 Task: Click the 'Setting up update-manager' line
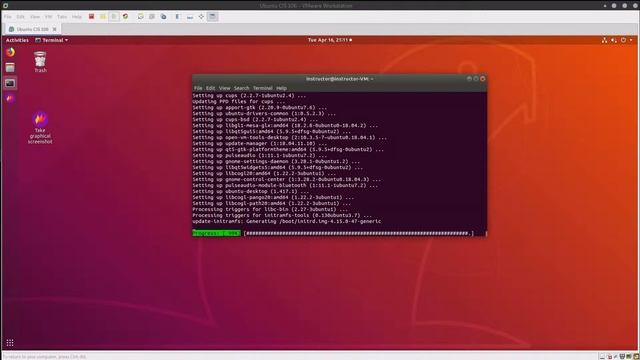[x=260, y=144]
